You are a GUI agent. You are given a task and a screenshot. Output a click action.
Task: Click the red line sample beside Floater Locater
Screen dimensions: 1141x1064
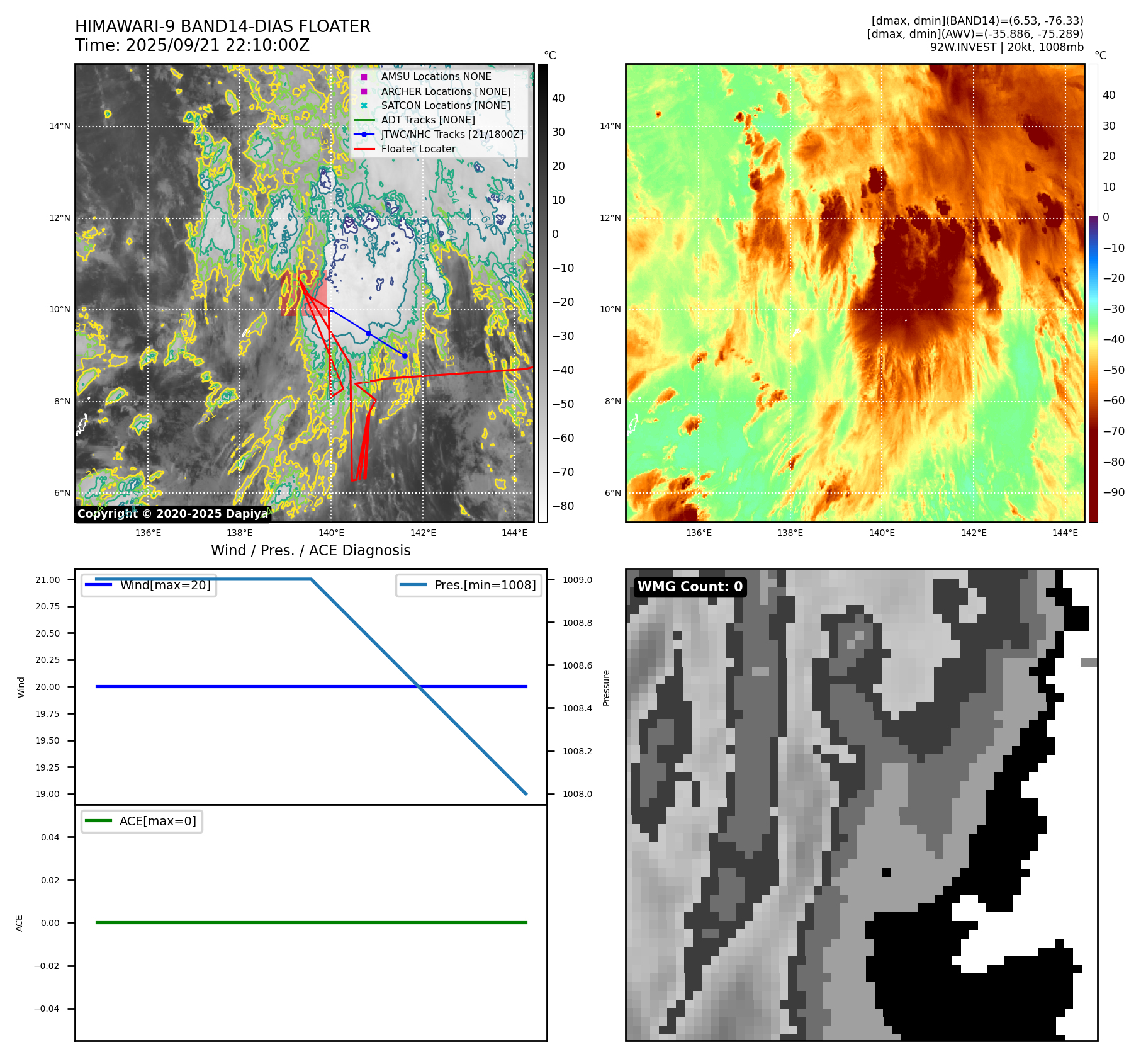click(x=364, y=149)
